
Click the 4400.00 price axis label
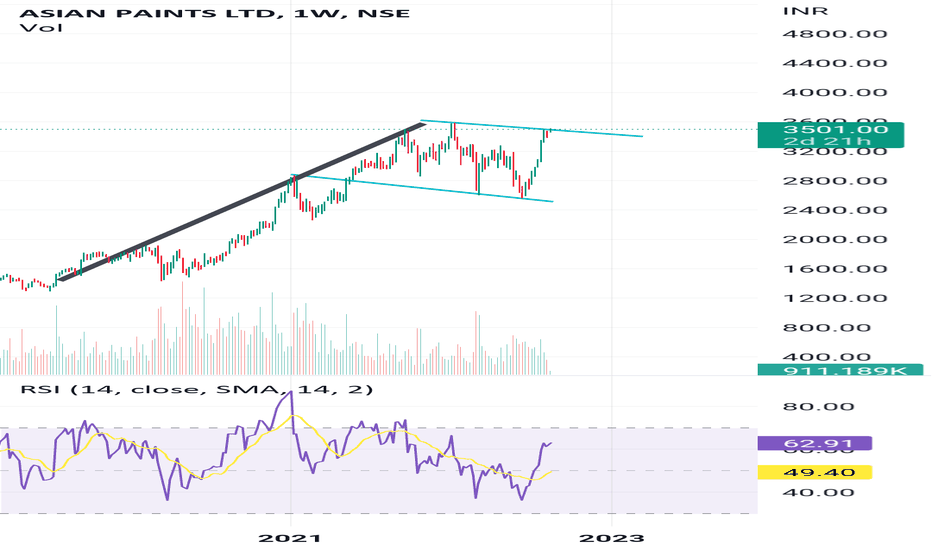coord(835,63)
